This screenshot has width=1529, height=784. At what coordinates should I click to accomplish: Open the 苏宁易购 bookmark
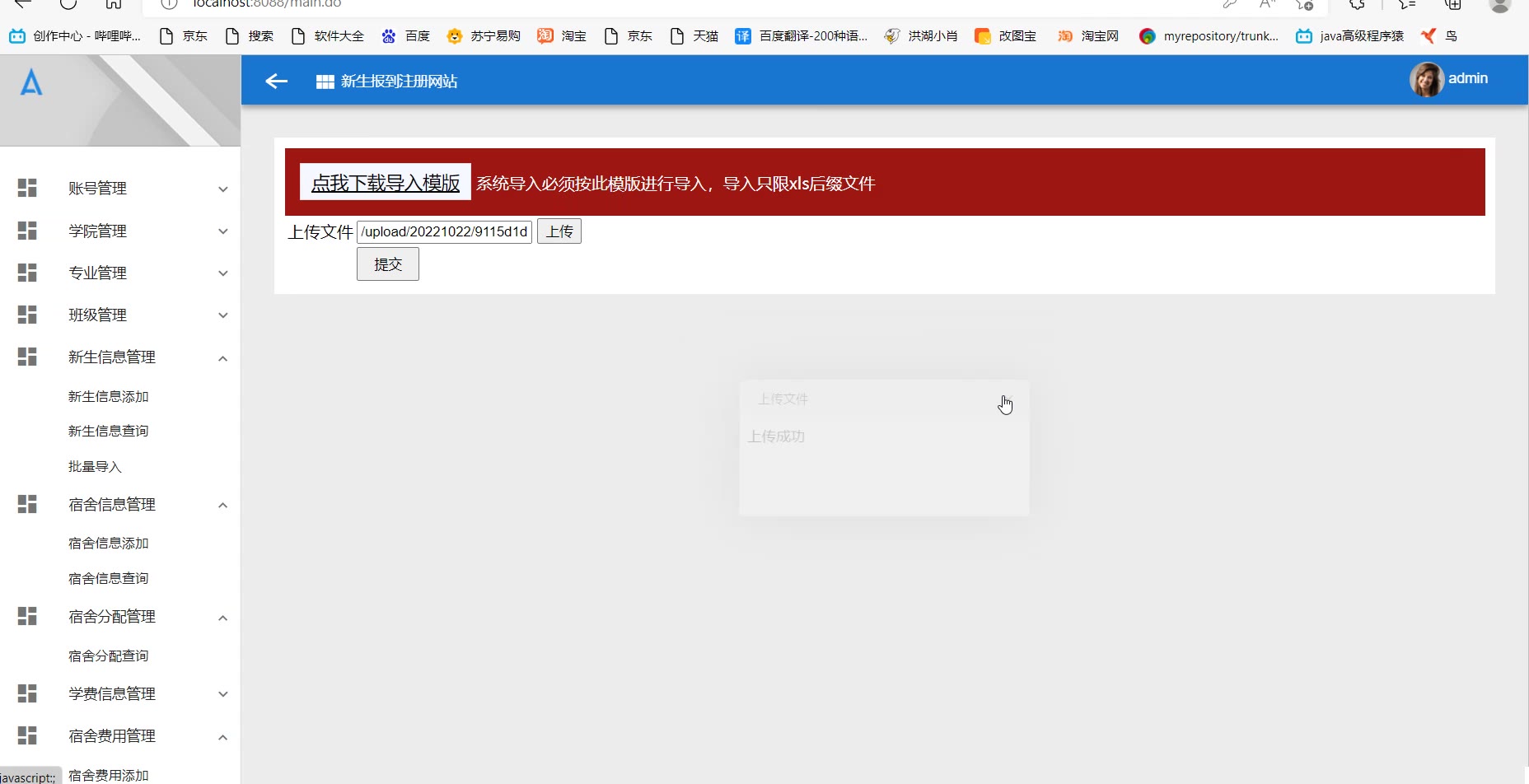coord(484,35)
